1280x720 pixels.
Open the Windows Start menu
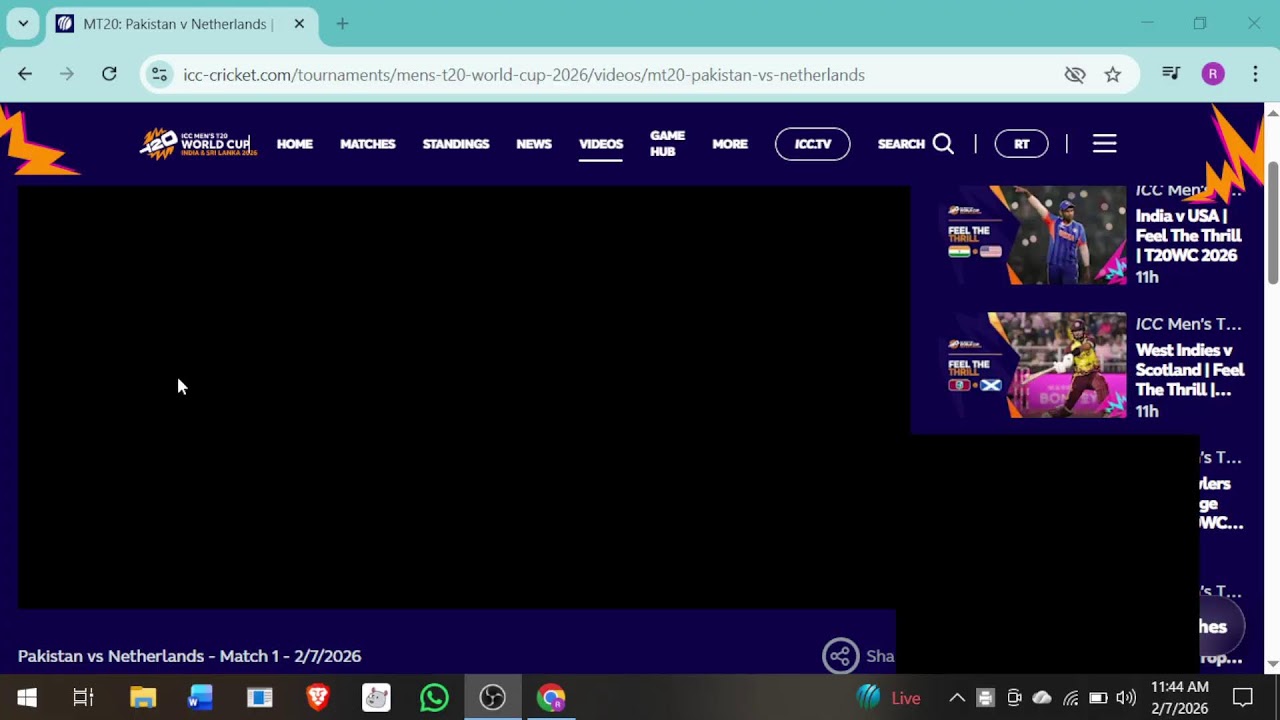[27, 698]
